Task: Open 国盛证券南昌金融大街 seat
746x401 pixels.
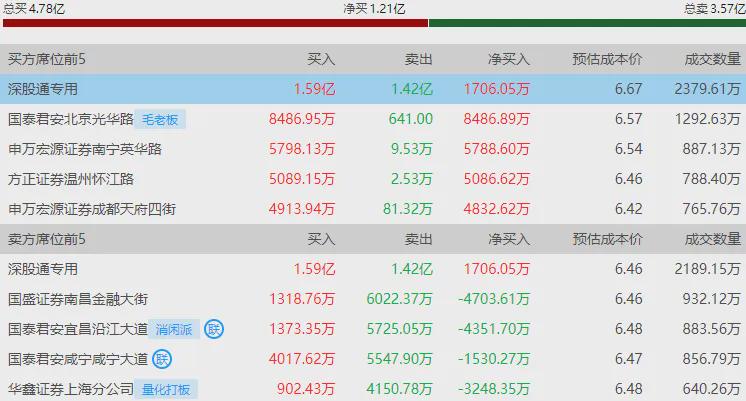Action: 78,299
